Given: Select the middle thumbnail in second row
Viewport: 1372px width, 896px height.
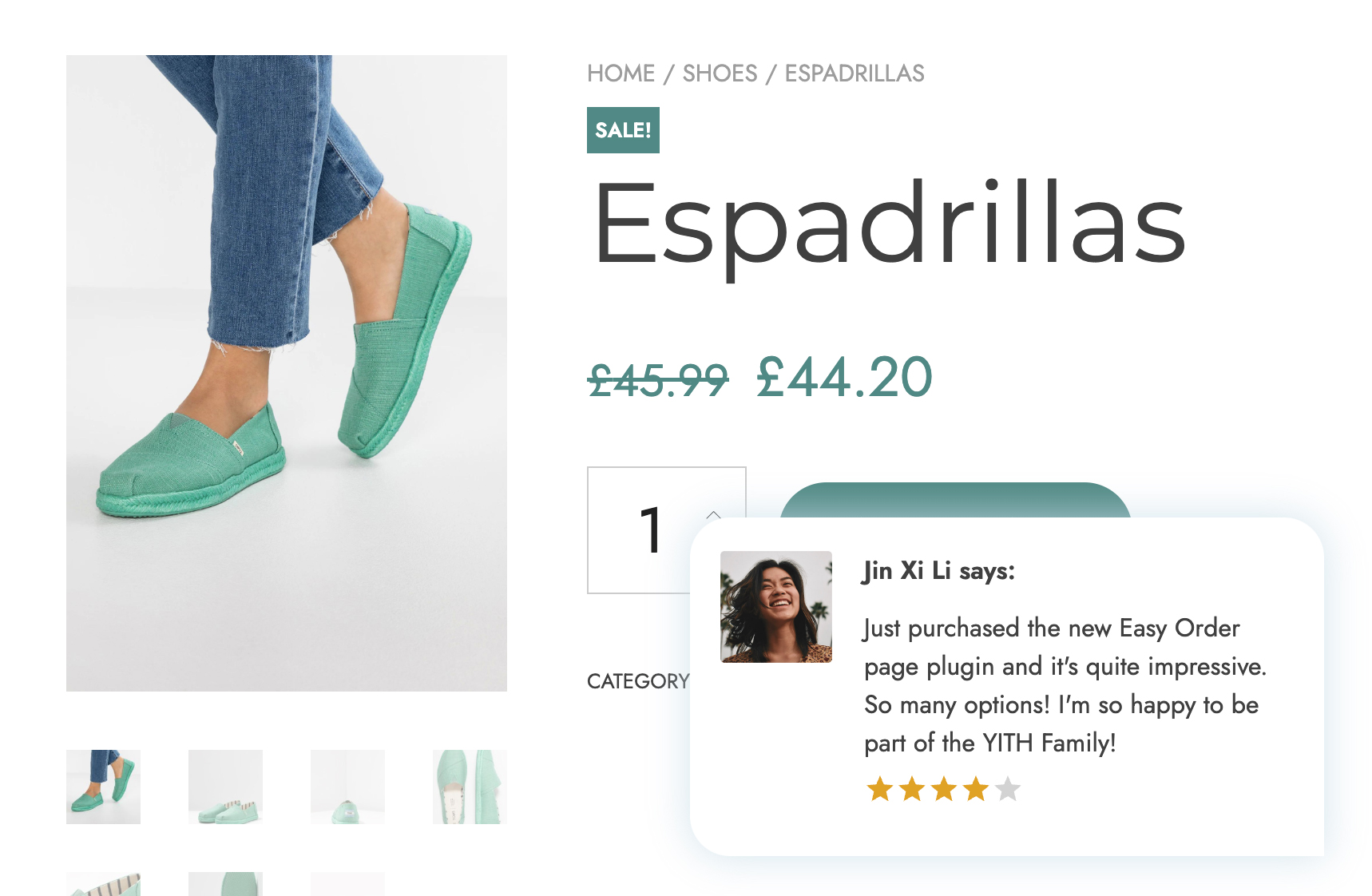Looking at the screenshot, I should point(225,884).
